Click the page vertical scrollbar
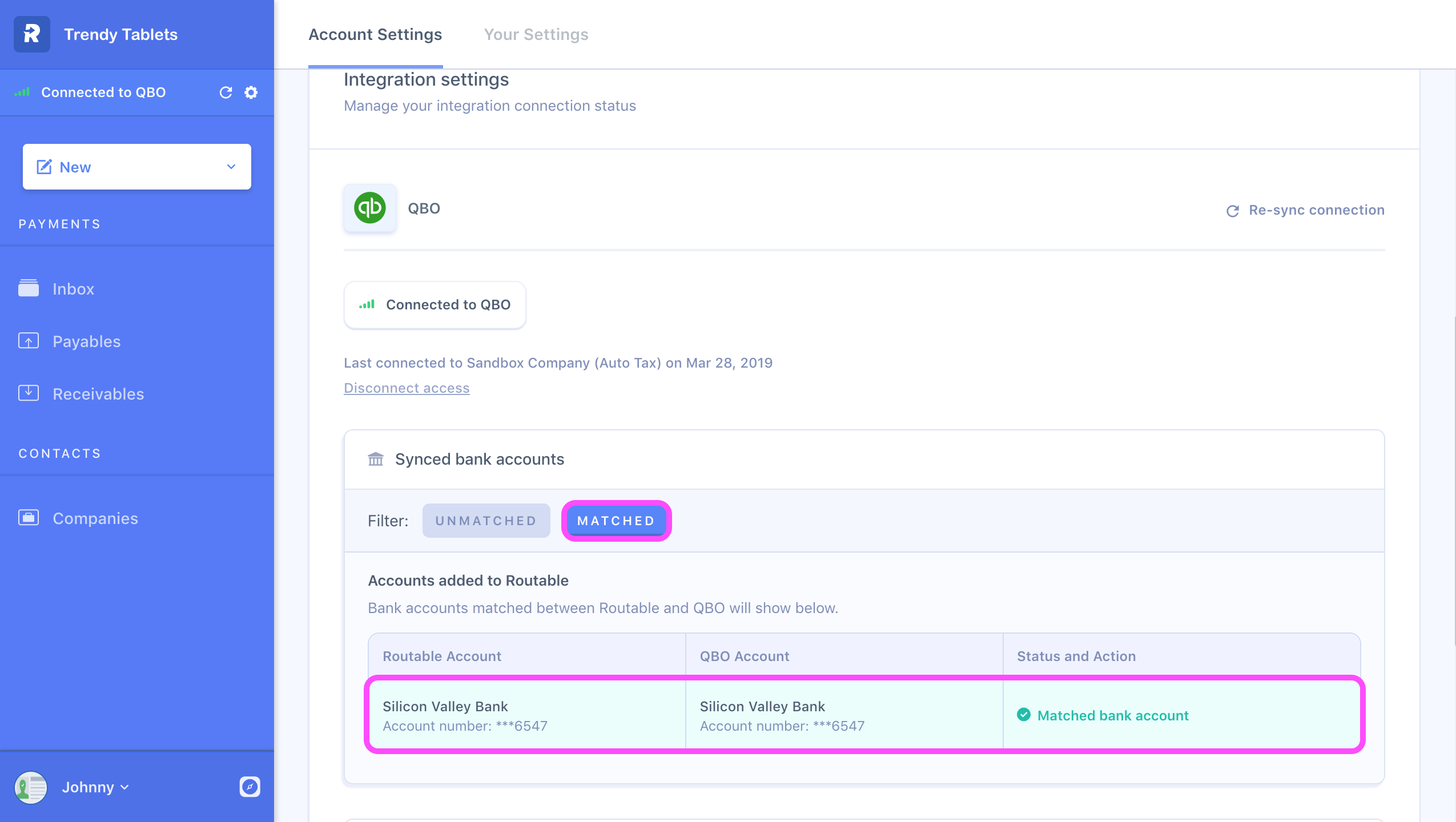Screen dimensions: 1456x822 pyautogui.click(x=1454, y=479)
